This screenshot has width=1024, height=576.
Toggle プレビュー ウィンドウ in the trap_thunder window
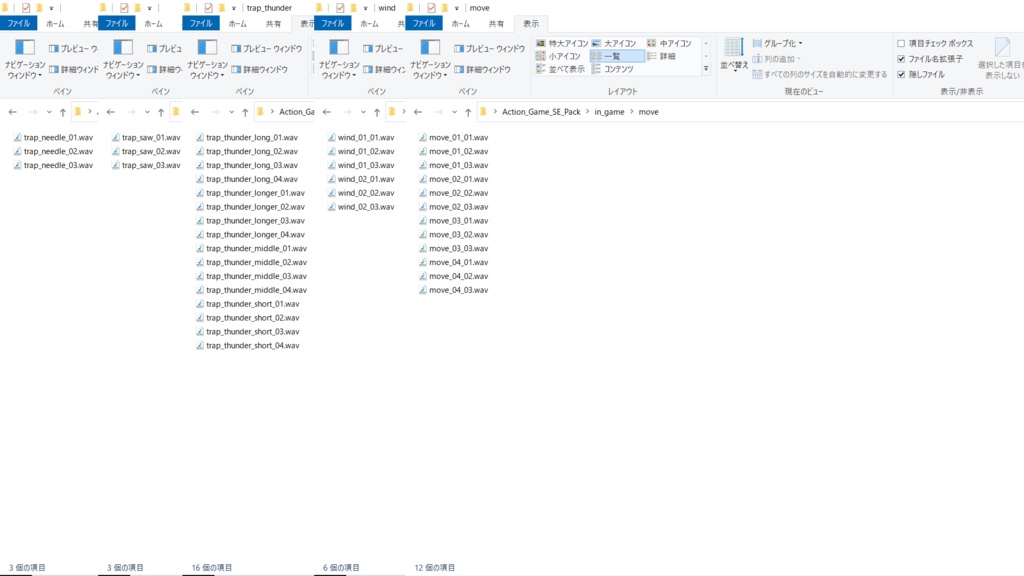(266, 49)
